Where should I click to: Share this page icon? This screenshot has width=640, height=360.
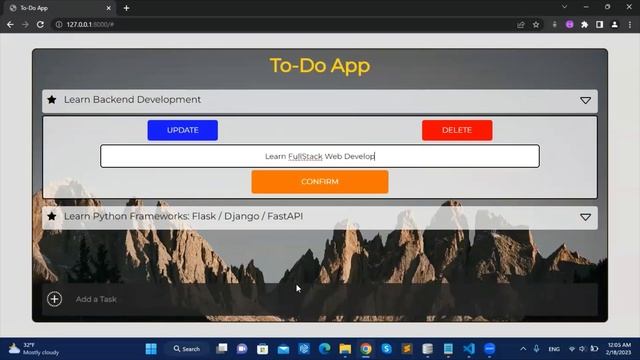(520, 25)
